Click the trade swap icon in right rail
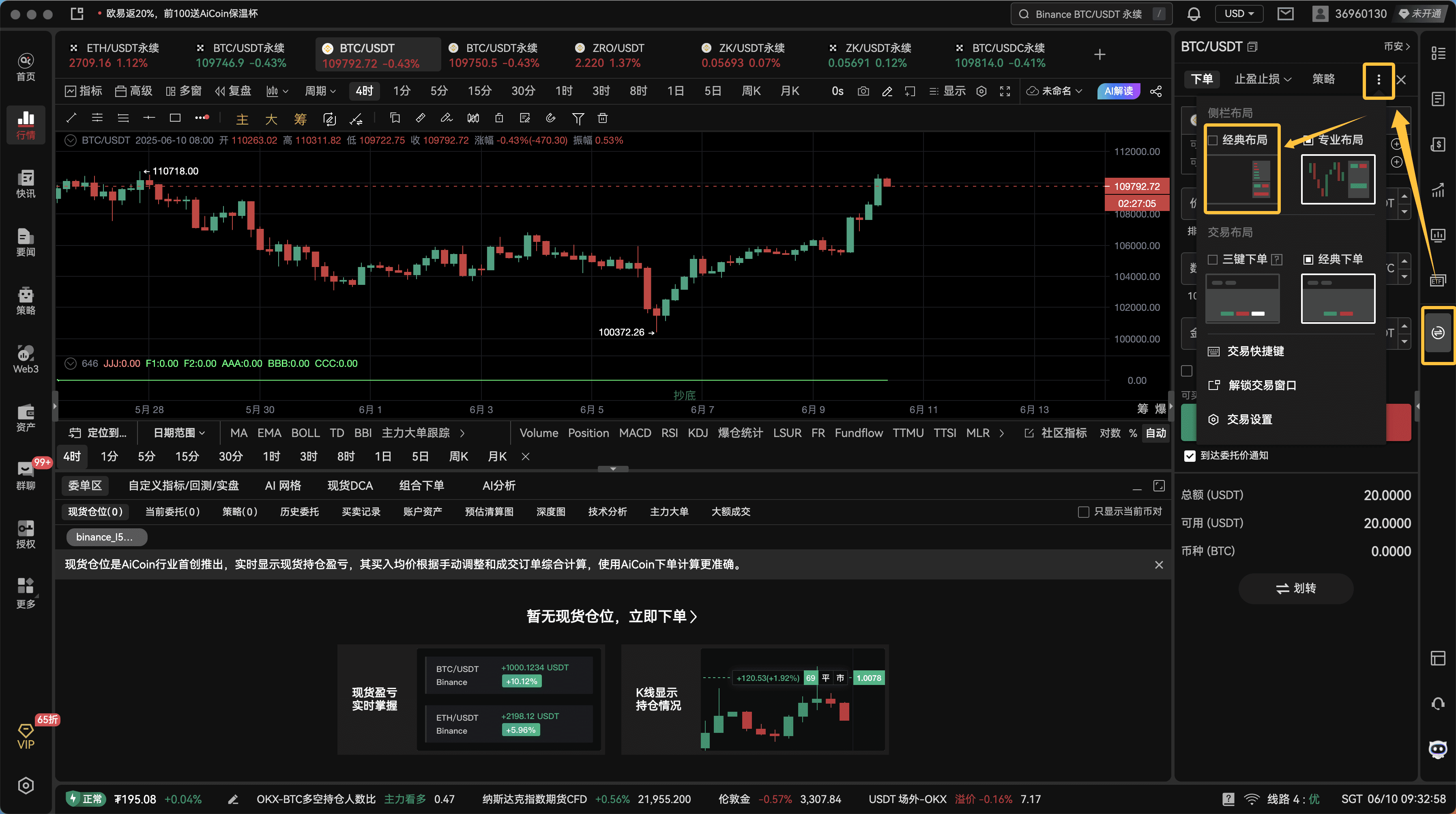 tap(1438, 333)
